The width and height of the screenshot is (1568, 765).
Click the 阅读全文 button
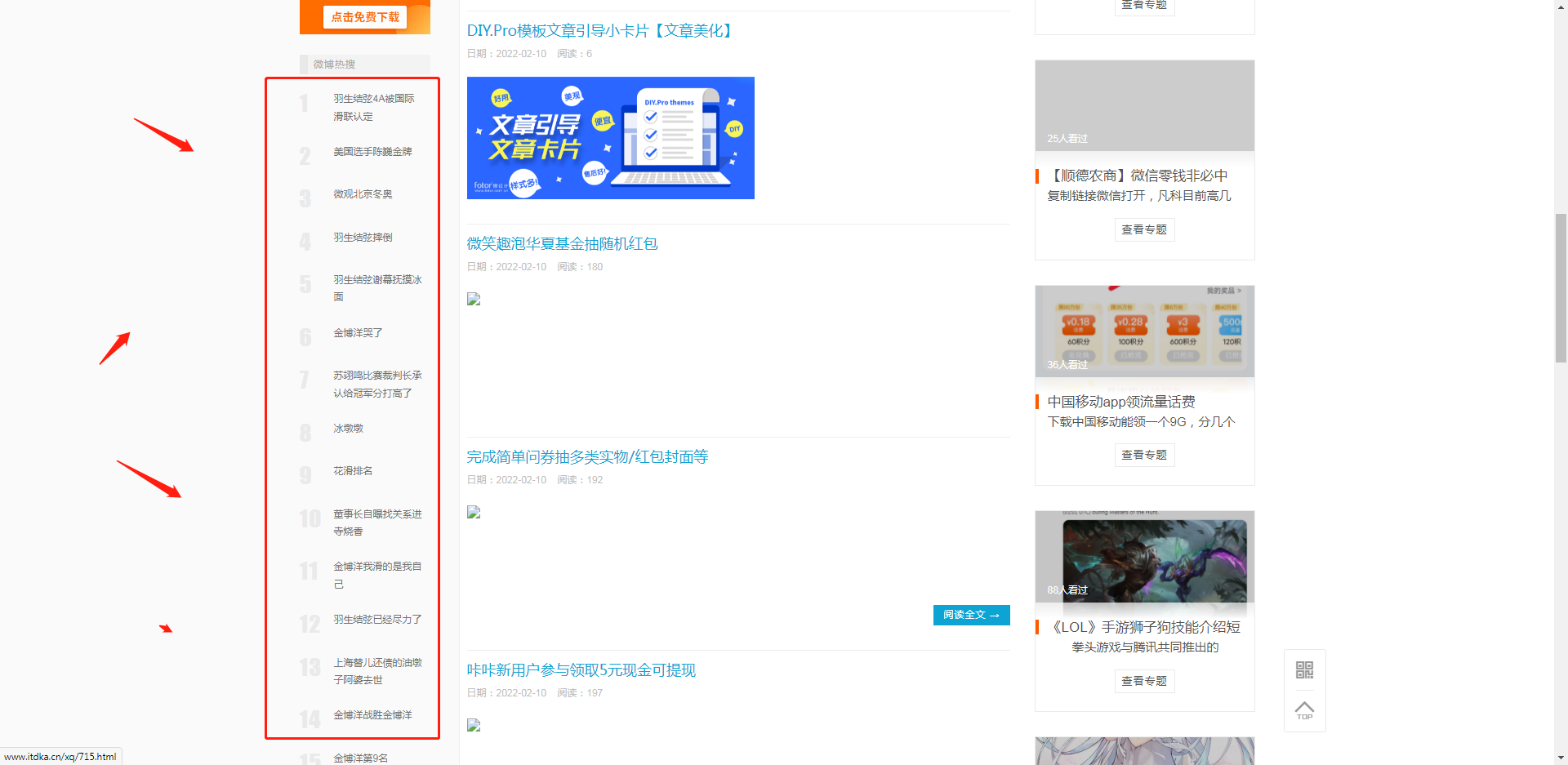(x=971, y=615)
